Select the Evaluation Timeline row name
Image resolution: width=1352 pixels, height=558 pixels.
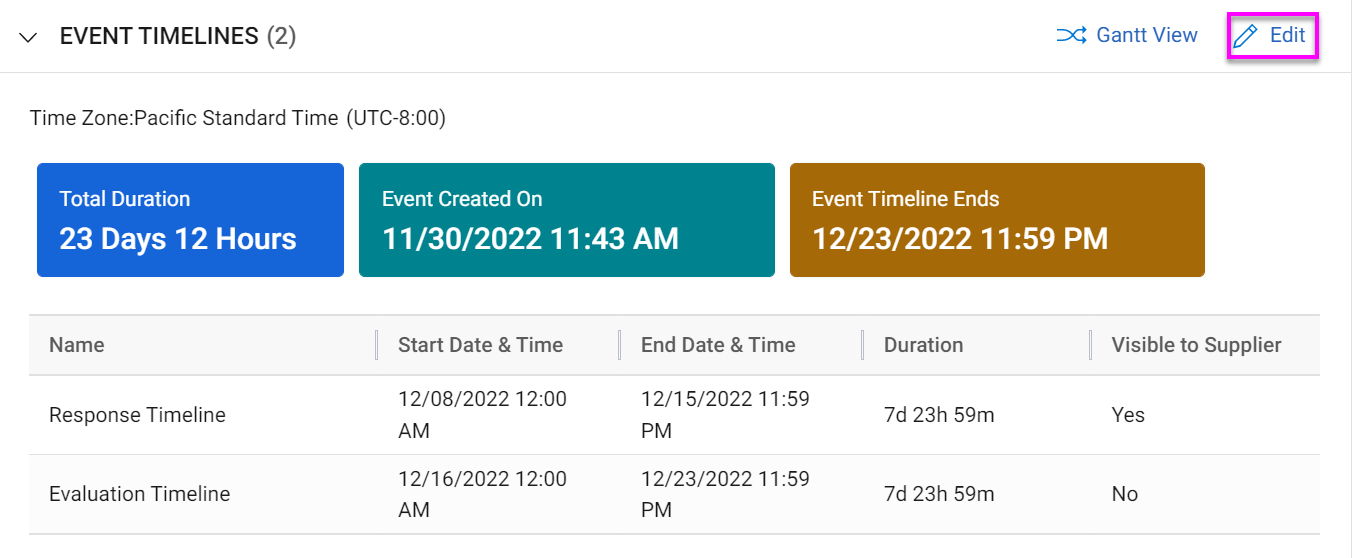(139, 494)
